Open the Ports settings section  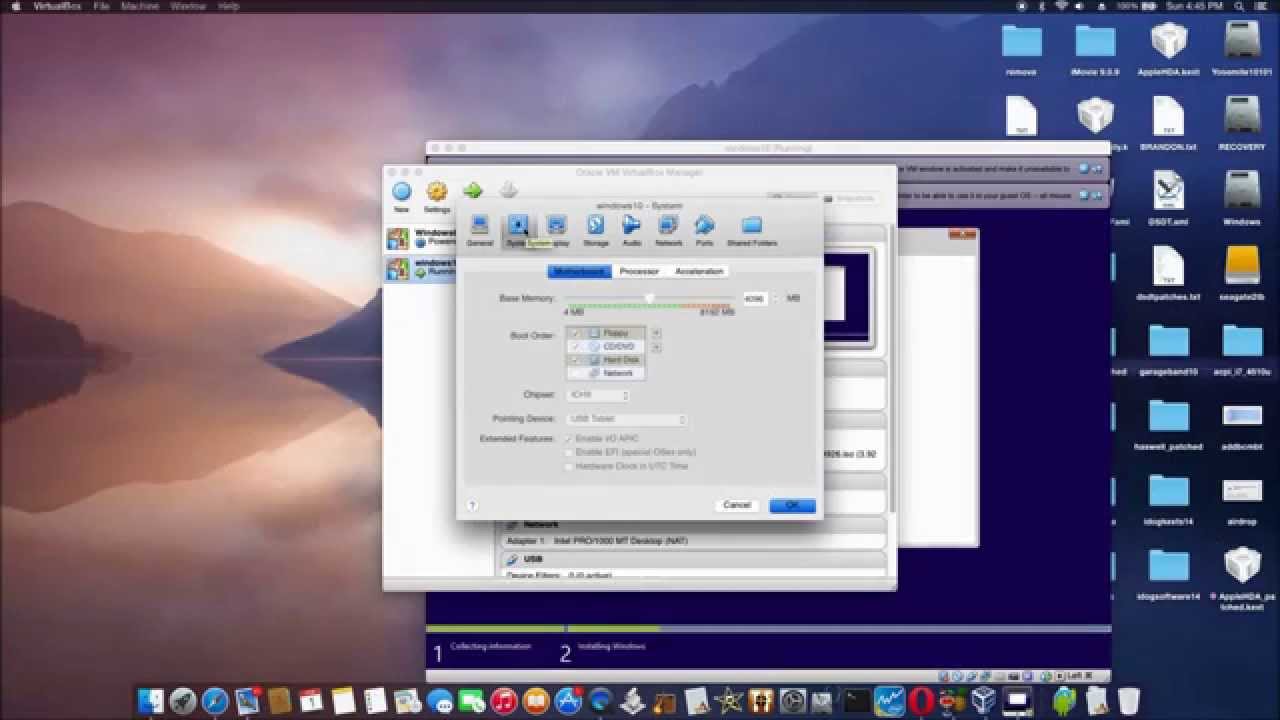[705, 231]
